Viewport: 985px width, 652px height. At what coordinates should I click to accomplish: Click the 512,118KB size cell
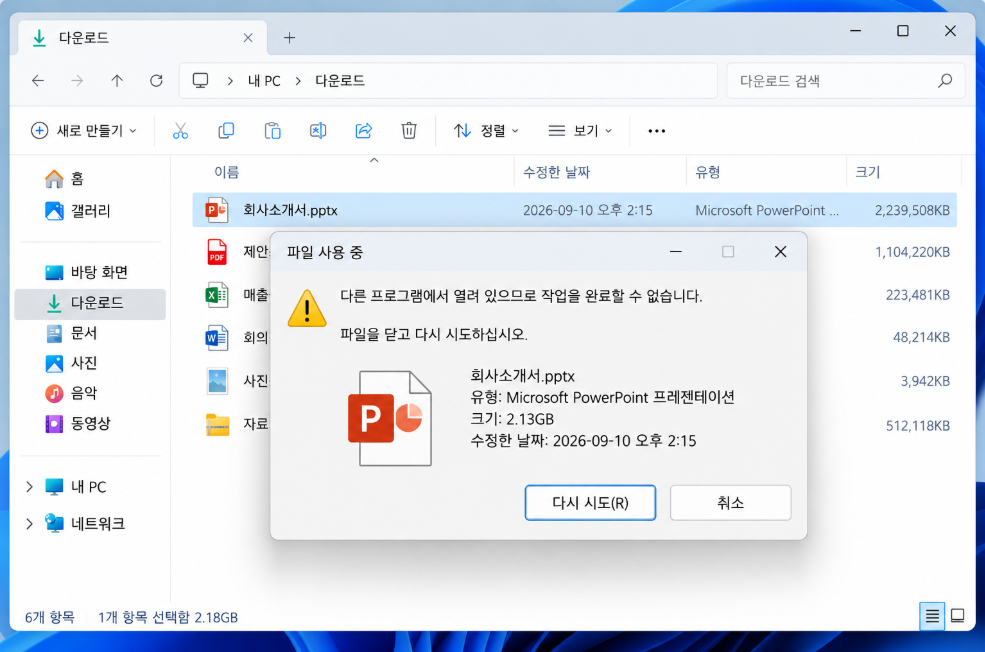(x=917, y=425)
